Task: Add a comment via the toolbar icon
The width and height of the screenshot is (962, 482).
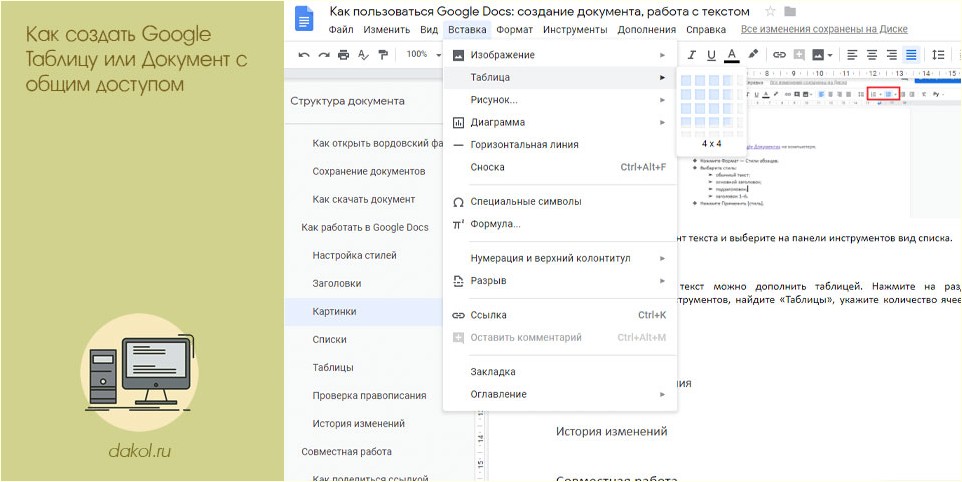Action: 799,55
